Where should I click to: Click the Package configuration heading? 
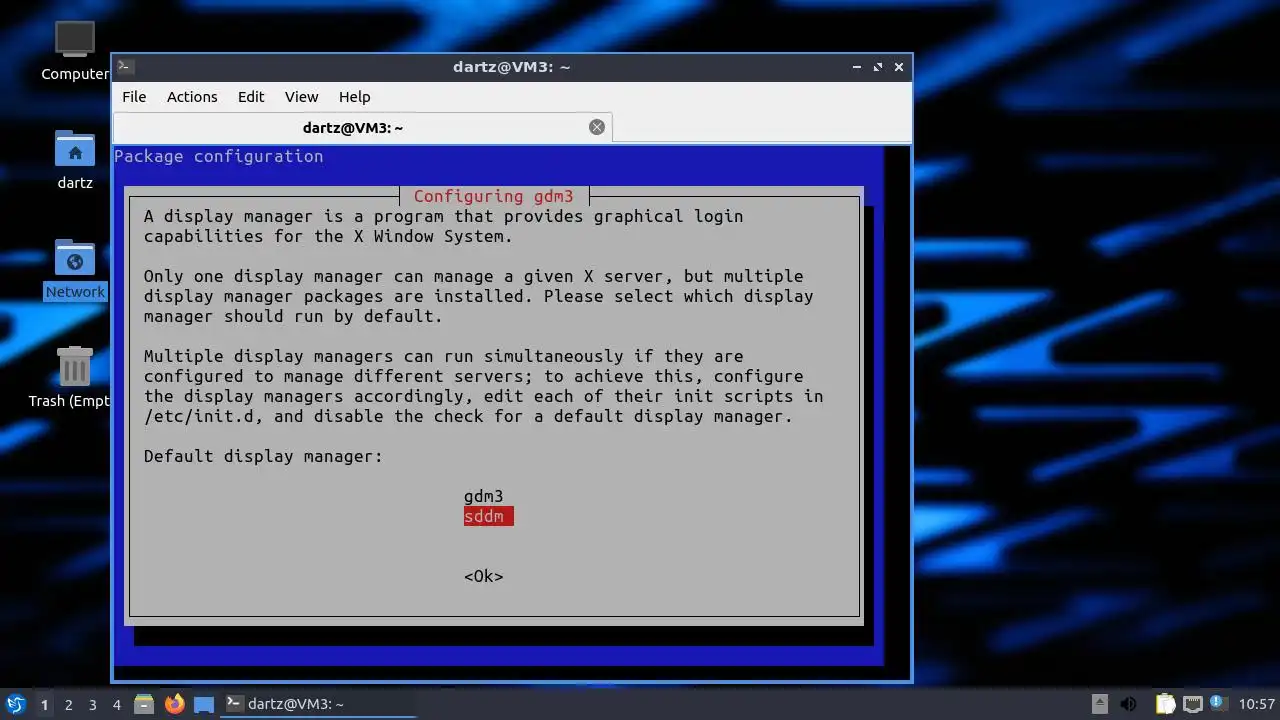coord(219,156)
